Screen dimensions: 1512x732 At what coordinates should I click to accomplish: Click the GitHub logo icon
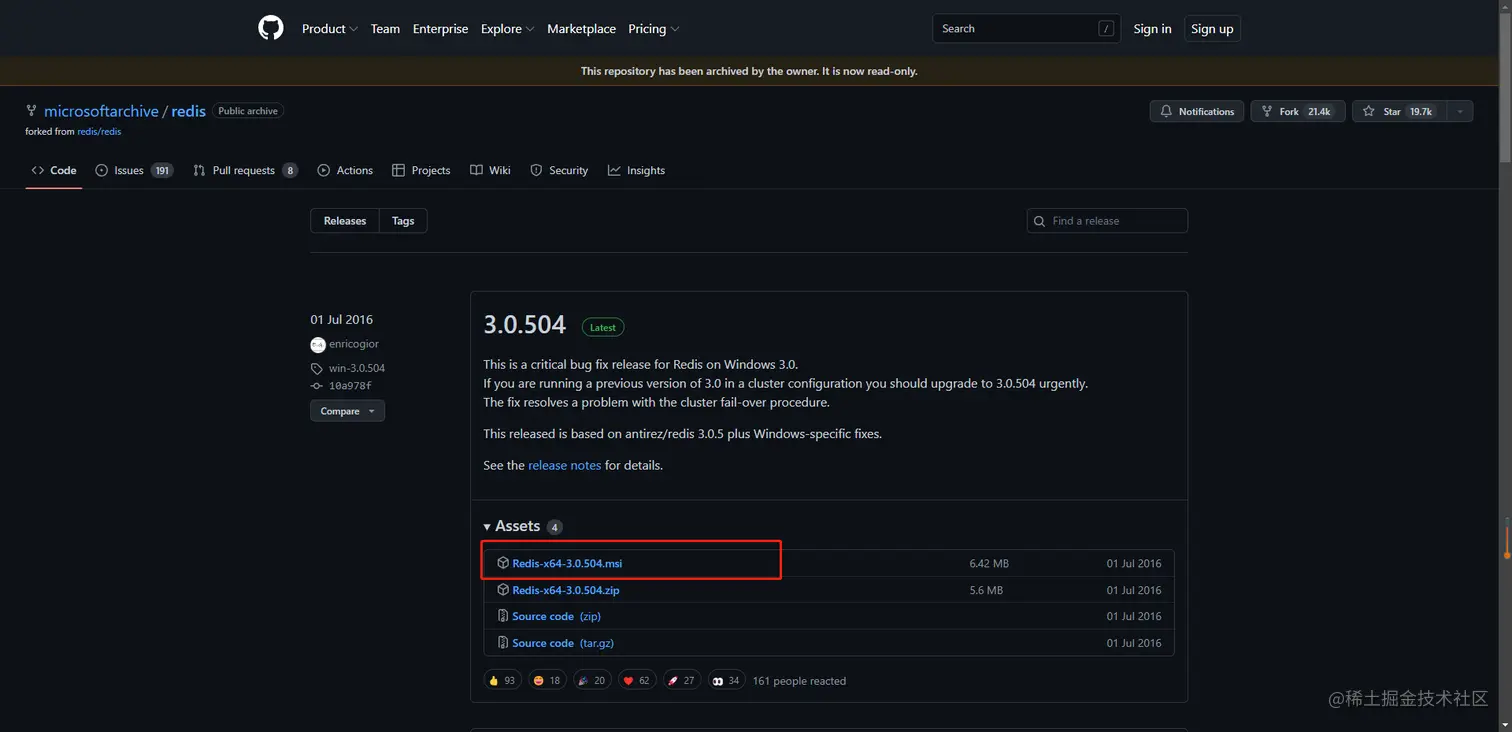(x=271, y=28)
